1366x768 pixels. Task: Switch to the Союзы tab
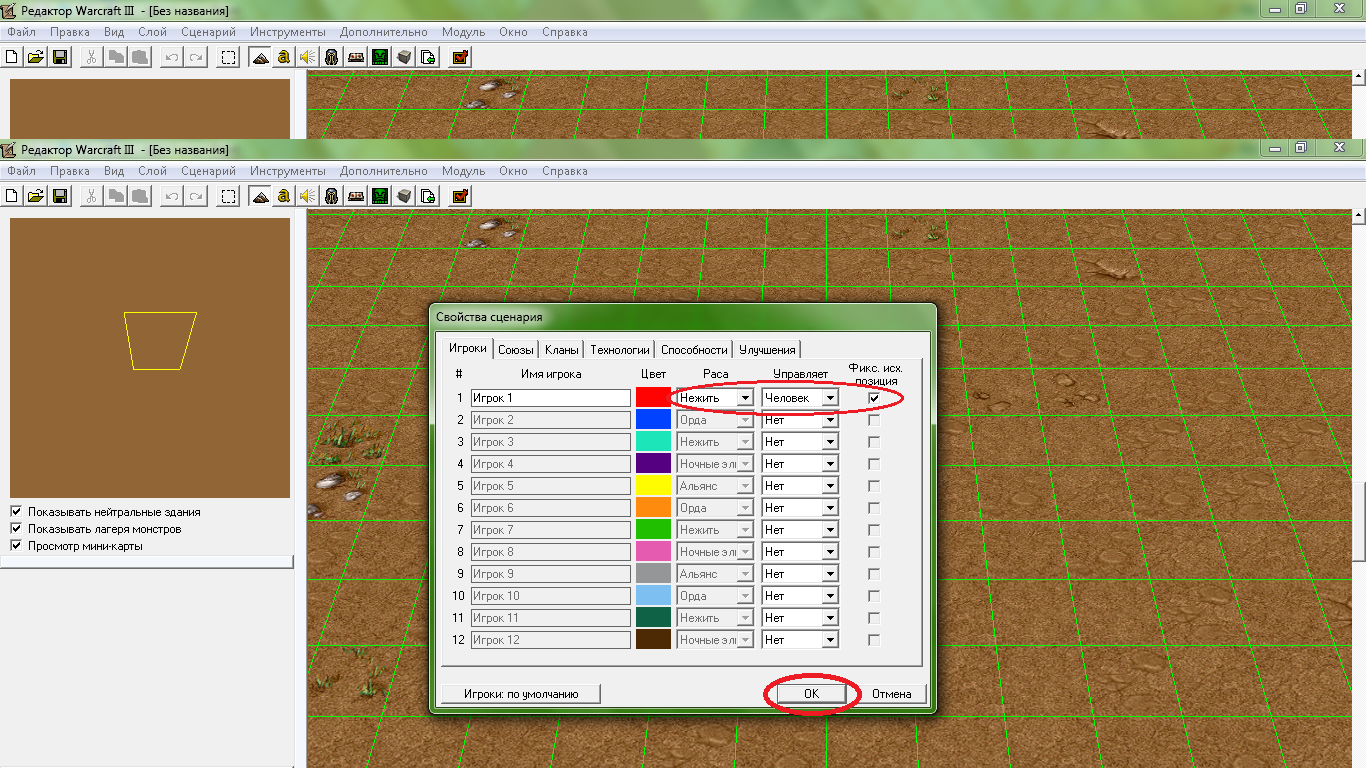pyautogui.click(x=516, y=350)
